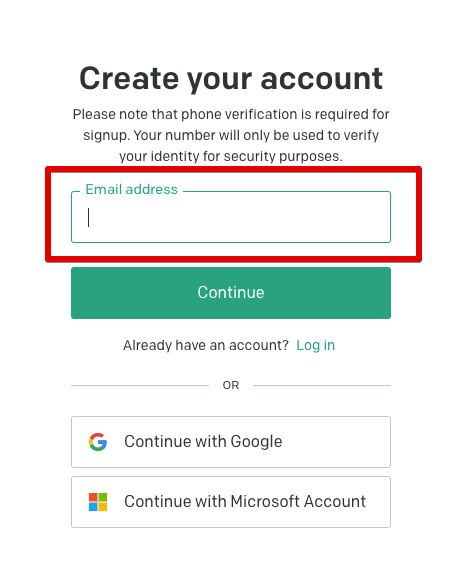This screenshot has width=471, height=574.
Task: Click the Microsoft logo icon
Action: [x=98, y=502]
